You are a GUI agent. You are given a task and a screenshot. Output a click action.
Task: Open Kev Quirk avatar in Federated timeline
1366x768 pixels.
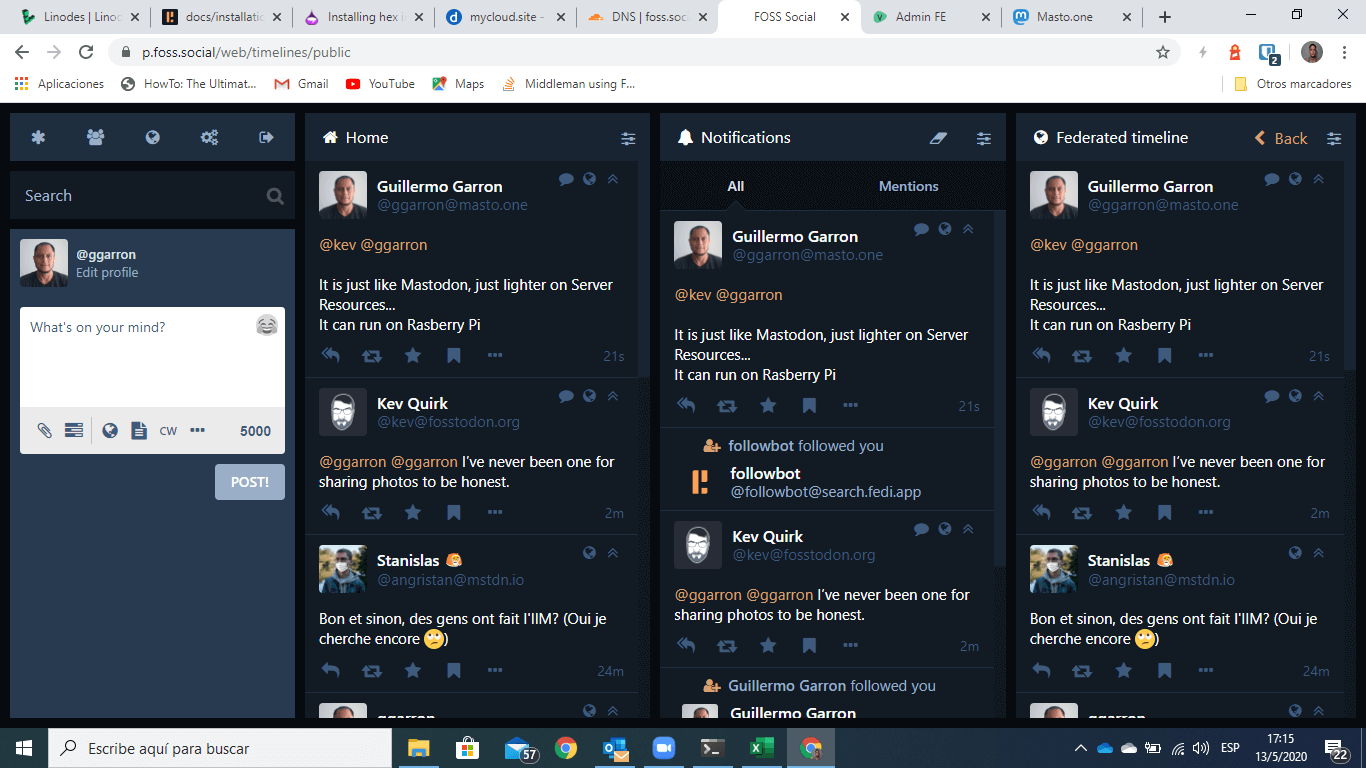coord(1054,412)
